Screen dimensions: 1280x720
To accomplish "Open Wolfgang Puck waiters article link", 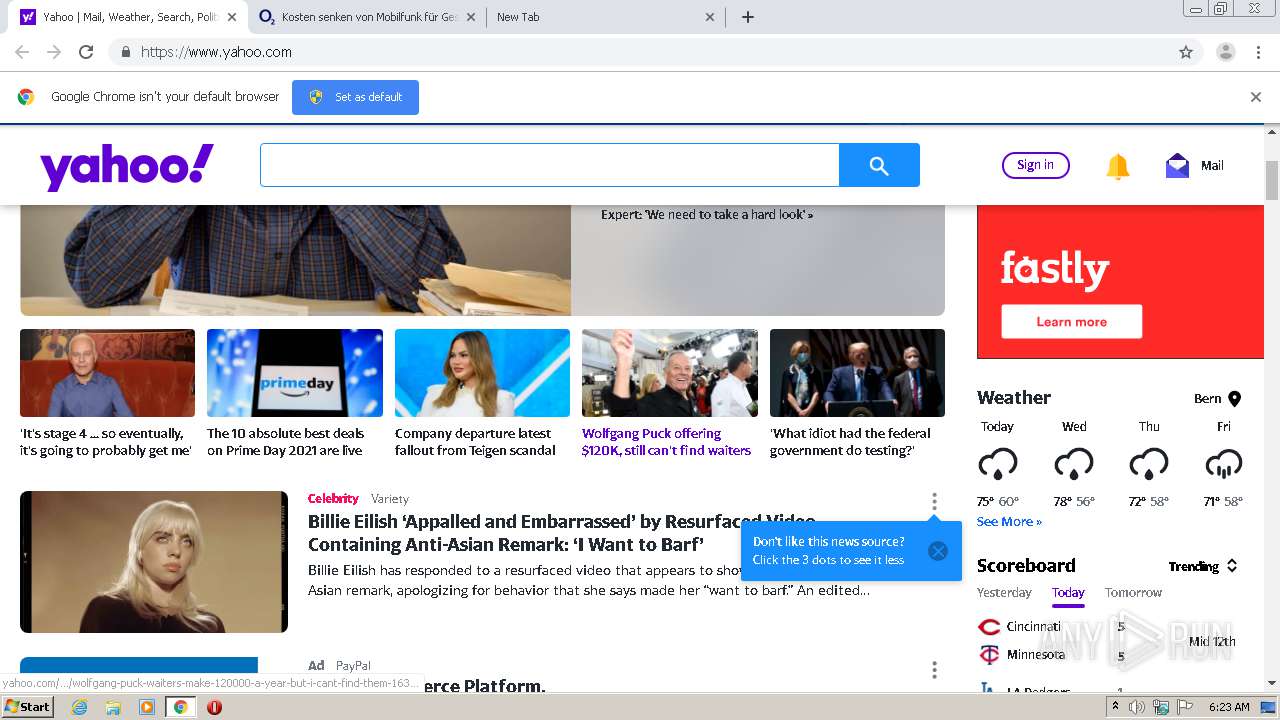I will (x=666, y=442).
